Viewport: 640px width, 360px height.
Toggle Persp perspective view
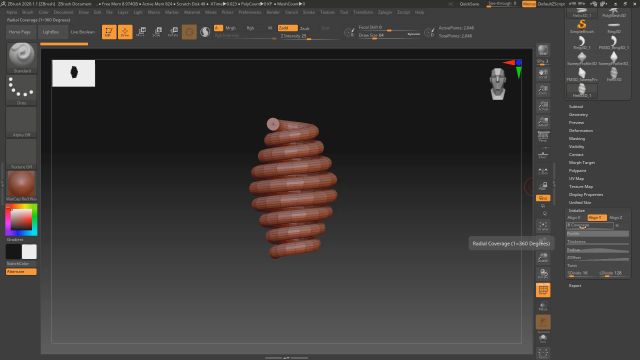(x=543, y=137)
